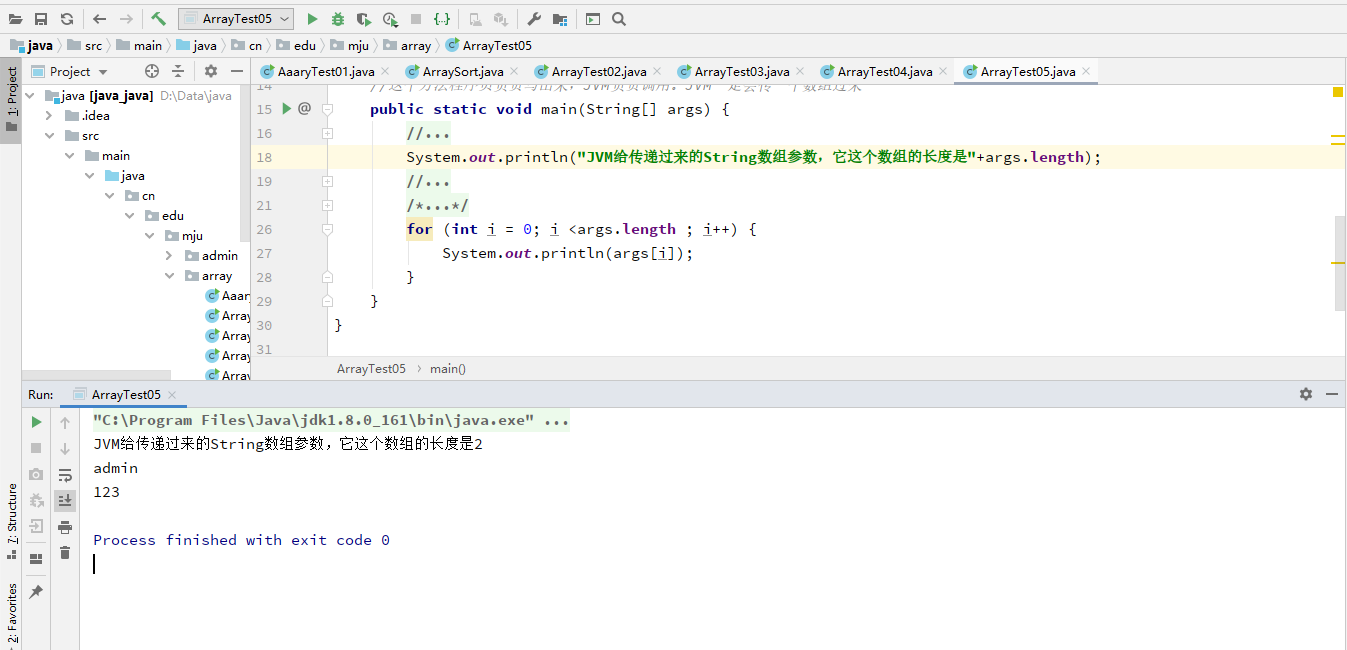Toggle scroll to end in console
The image size is (1347, 650).
point(65,501)
